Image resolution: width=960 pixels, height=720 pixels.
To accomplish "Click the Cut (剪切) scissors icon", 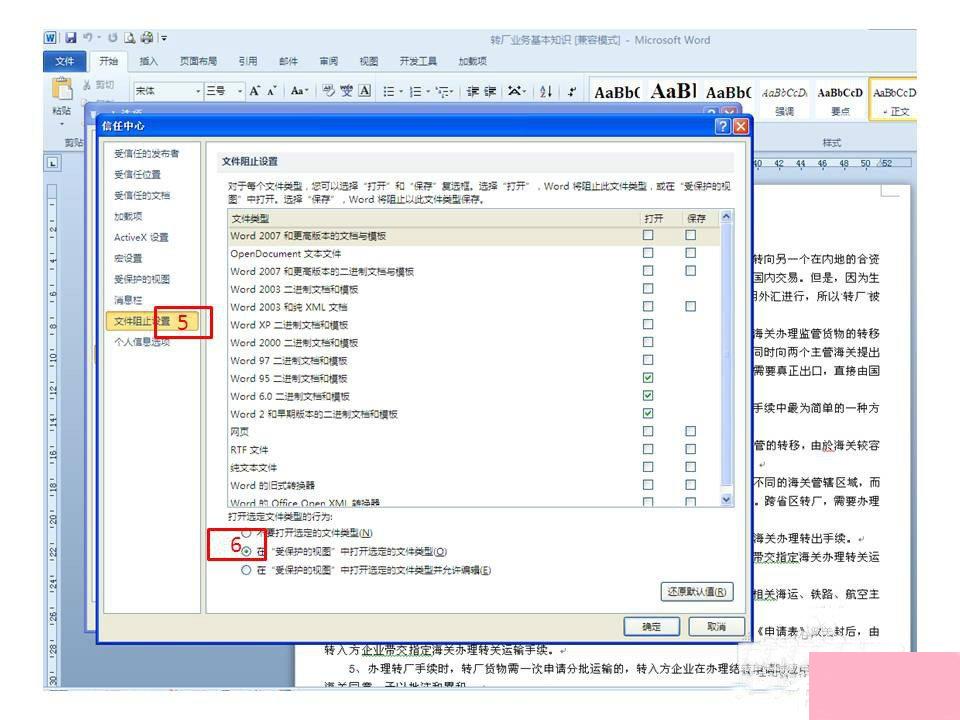I will point(87,85).
